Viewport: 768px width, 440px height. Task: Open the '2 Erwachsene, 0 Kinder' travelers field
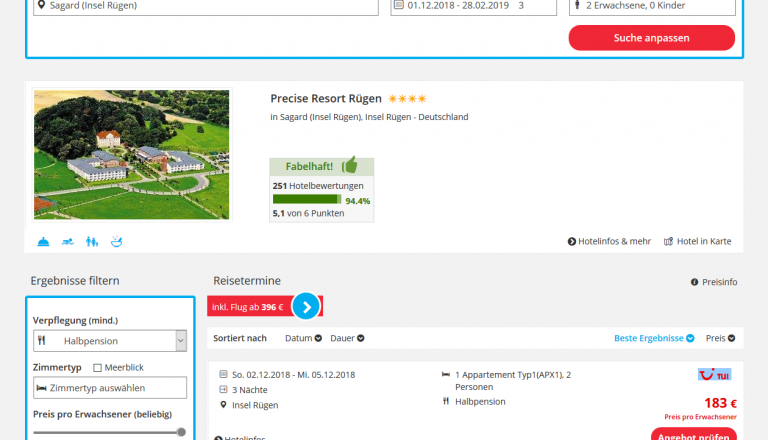[x=652, y=6]
